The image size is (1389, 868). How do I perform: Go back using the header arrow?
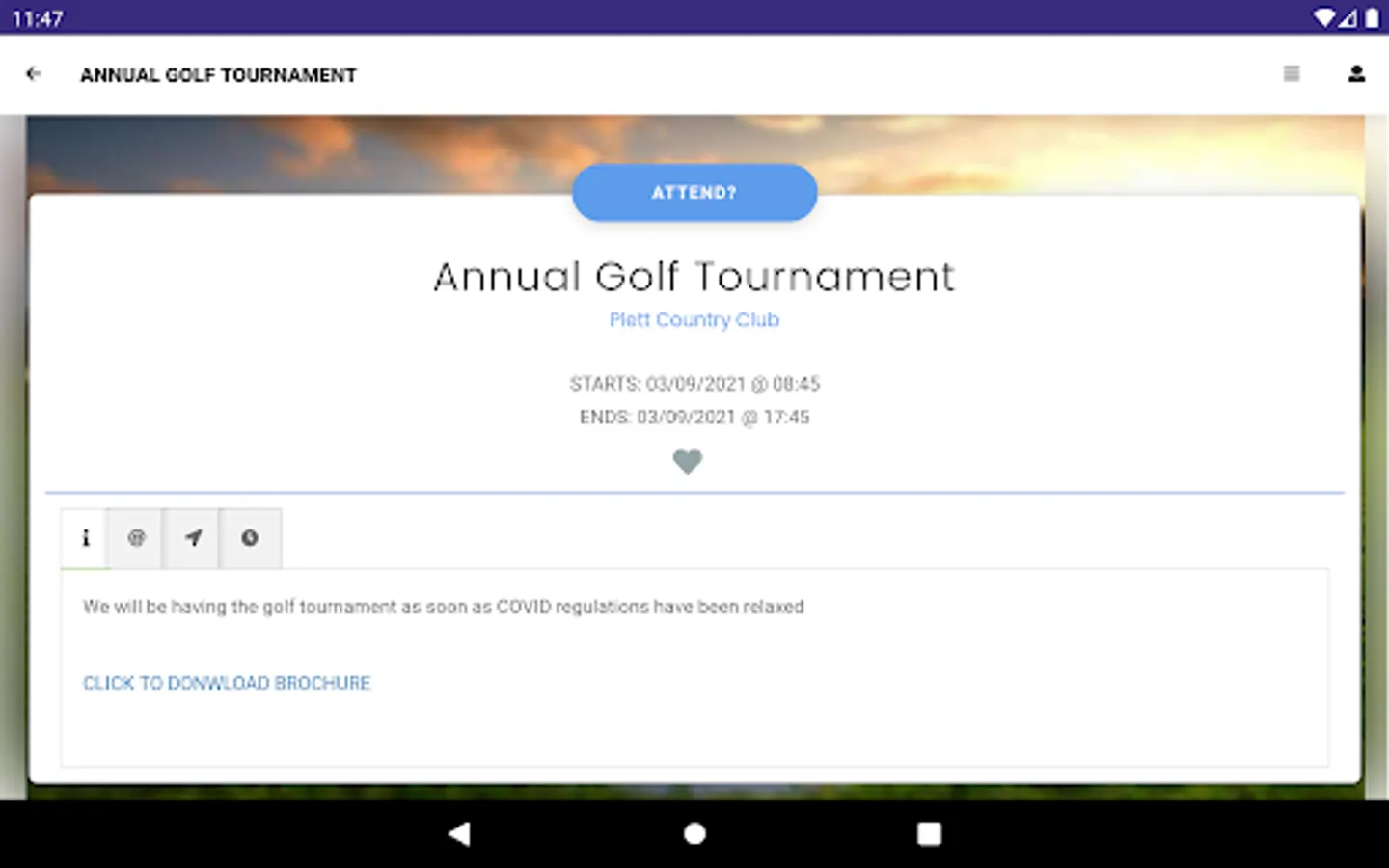tap(34, 73)
